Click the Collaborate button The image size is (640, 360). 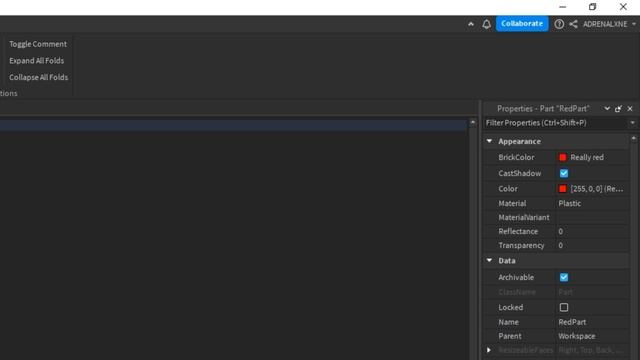tap(522, 24)
